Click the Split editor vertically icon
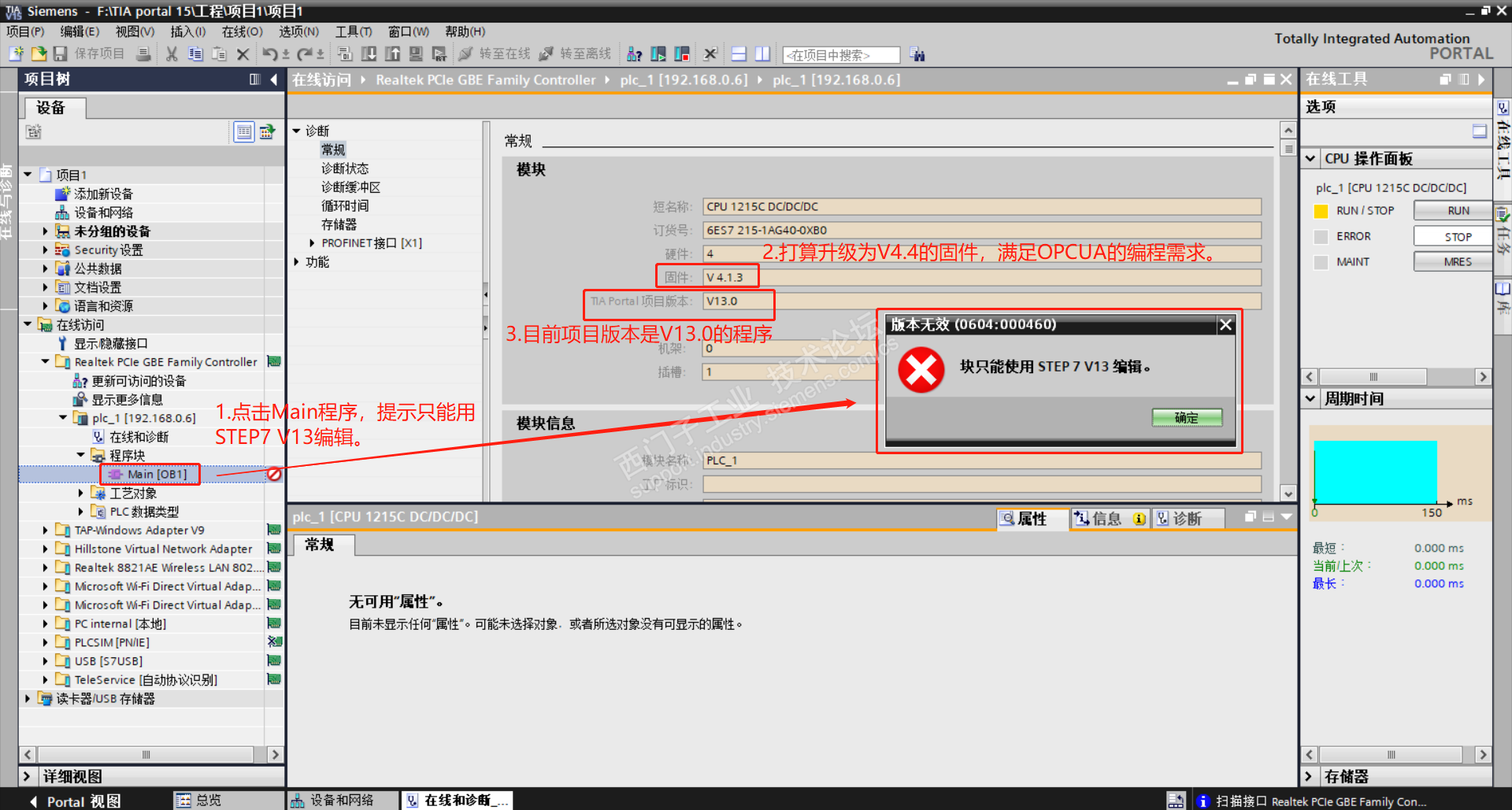This screenshot has height=810, width=1512. 762,54
